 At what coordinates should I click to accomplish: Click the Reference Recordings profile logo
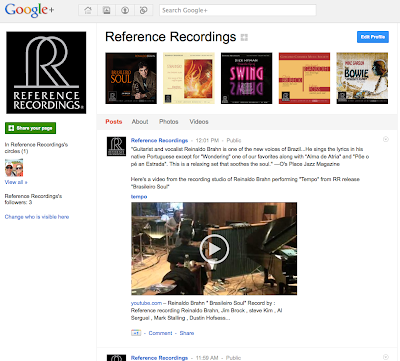pyautogui.click(x=46, y=73)
